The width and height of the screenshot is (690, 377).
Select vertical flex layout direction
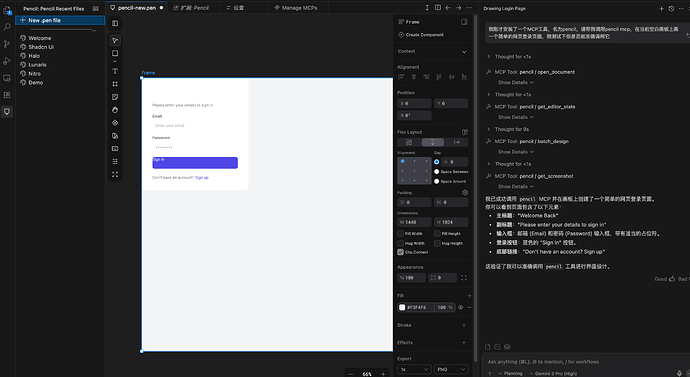pyautogui.click(x=433, y=142)
